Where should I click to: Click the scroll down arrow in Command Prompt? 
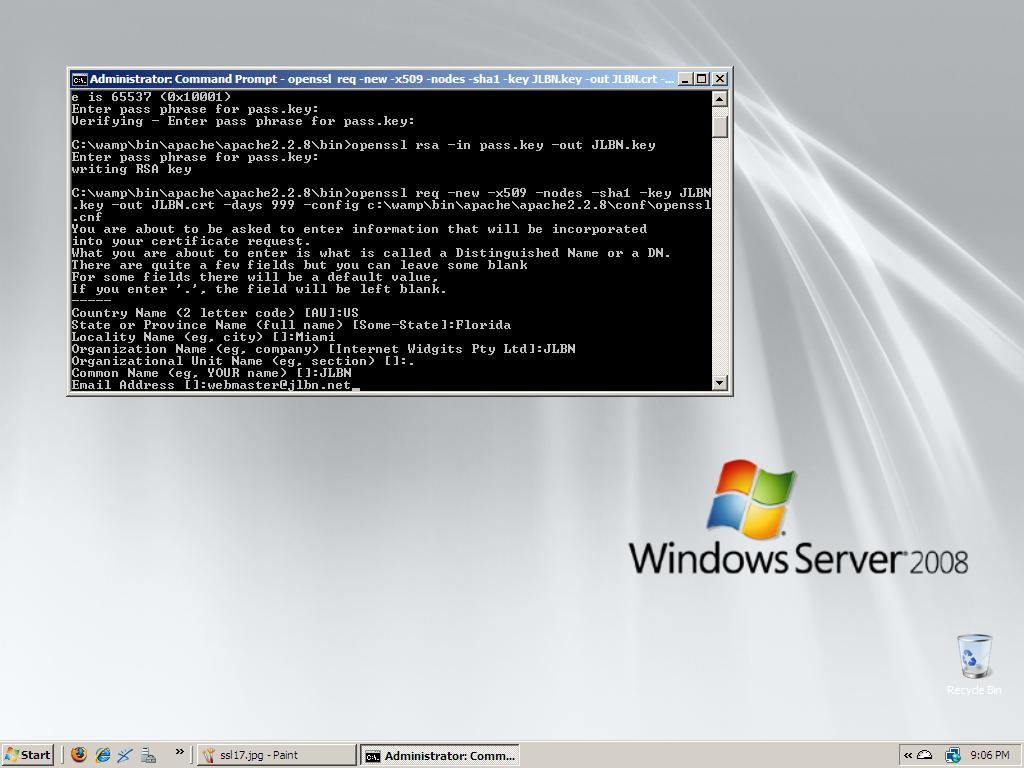coord(719,382)
